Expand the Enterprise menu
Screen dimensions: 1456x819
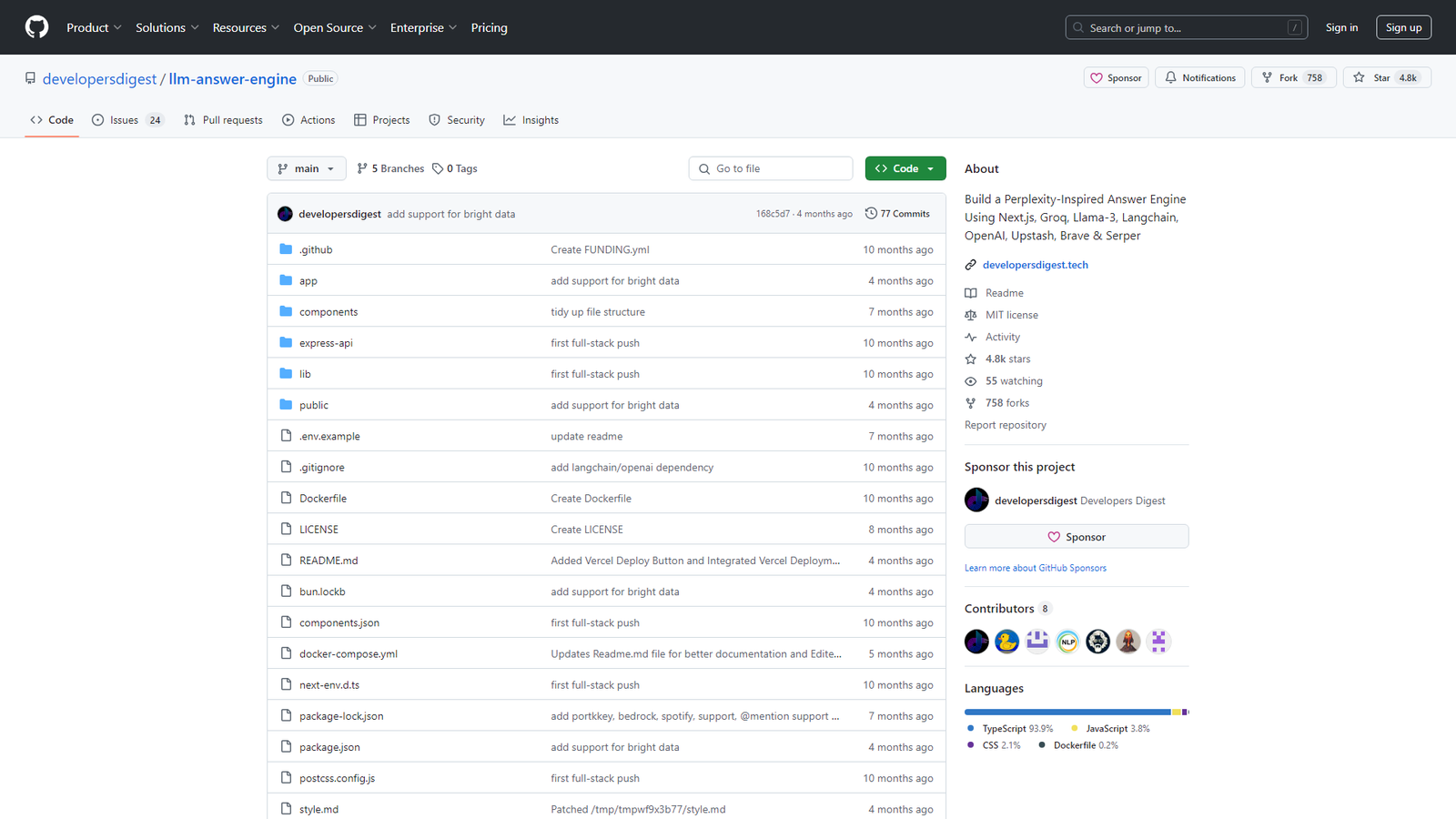423,27
